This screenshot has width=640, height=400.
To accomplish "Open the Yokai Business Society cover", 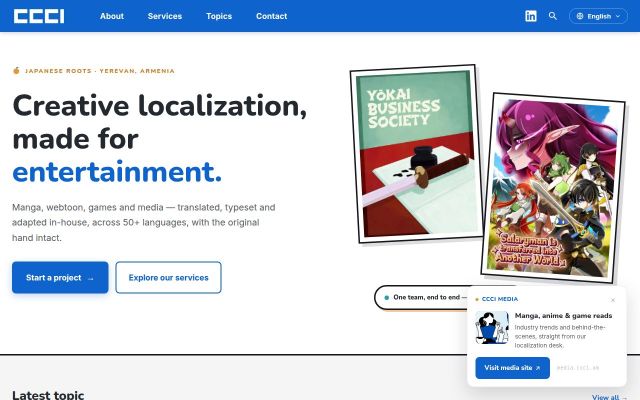I will pos(417,154).
